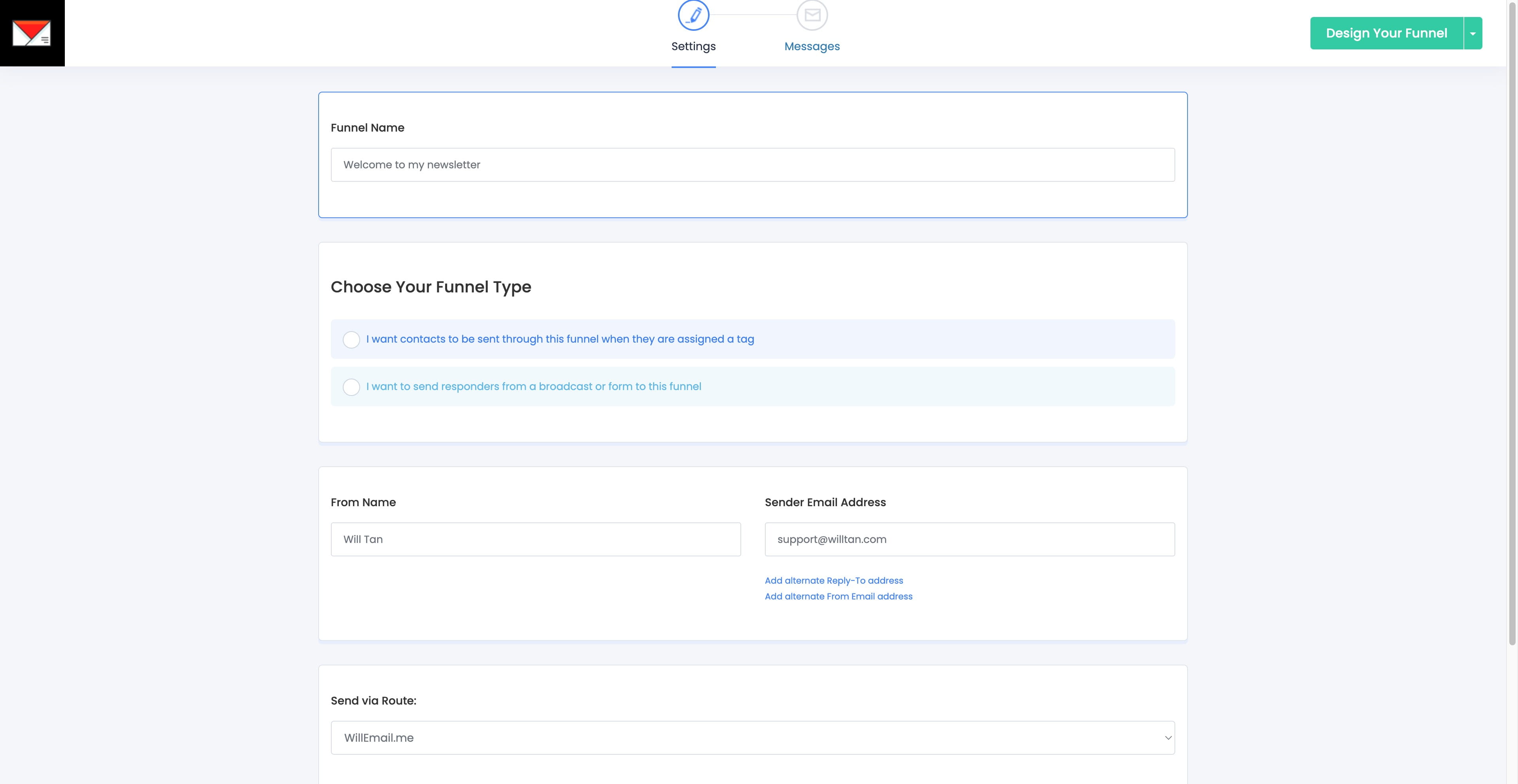Select the broadcast or form responders radio option
This screenshot has width=1518, height=784.
tap(351, 387)
